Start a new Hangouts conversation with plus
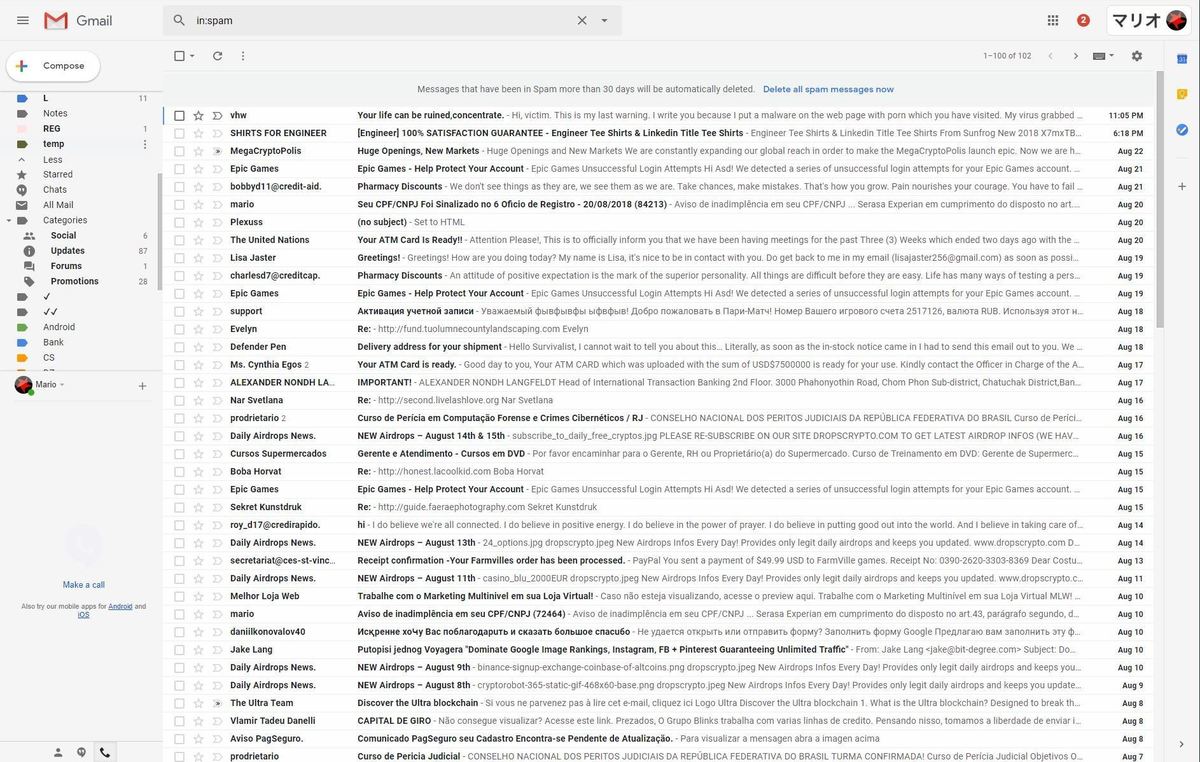The image size is (1200, 762). pyautogui.click(x=142, y=386)
